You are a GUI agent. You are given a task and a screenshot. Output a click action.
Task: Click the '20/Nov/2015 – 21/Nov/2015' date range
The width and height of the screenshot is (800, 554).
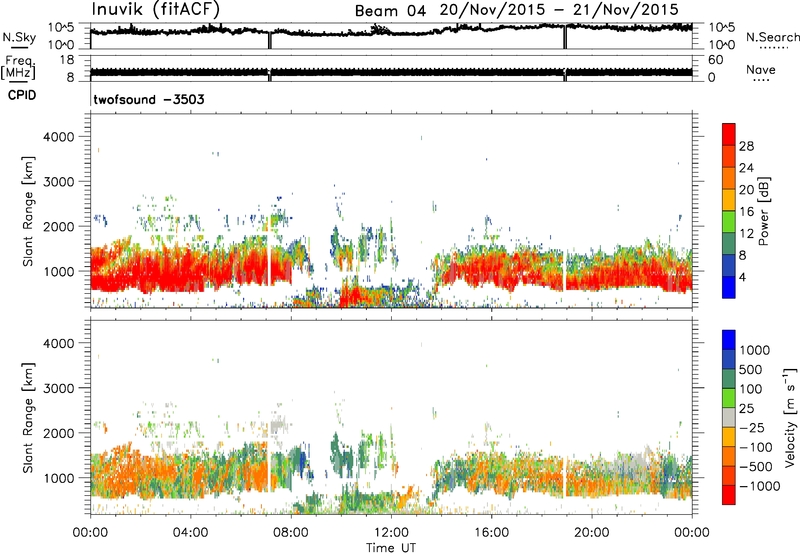(x=559, y=10)
